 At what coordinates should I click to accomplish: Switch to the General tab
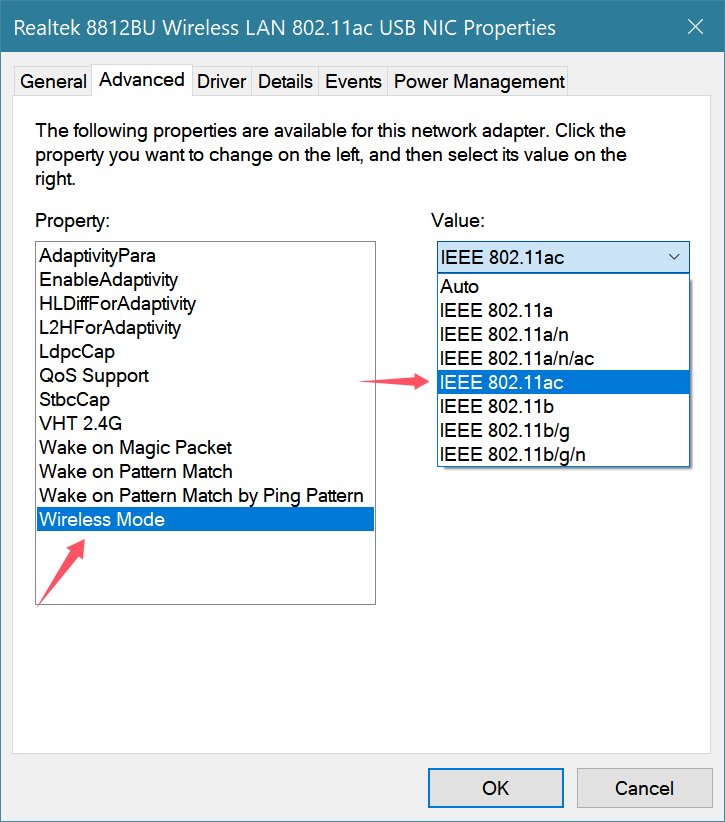pos(53,81)
